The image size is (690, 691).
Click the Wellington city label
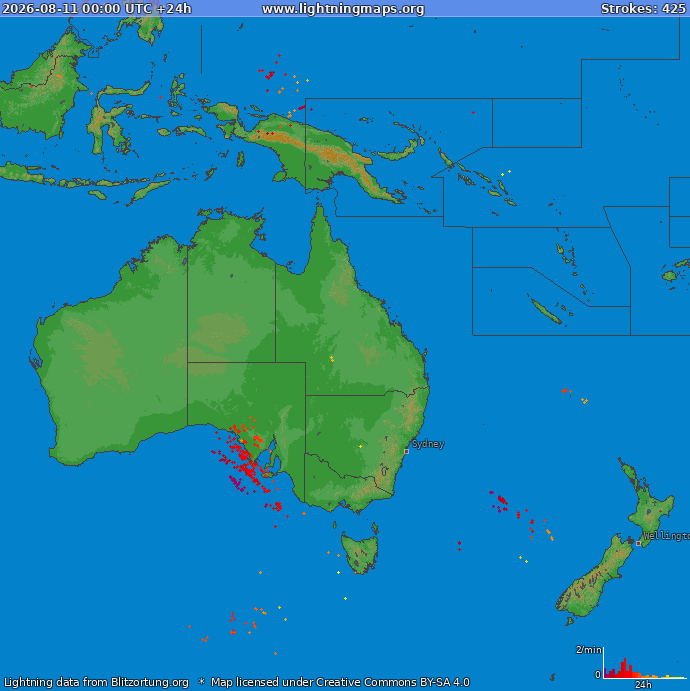(666, 536)
